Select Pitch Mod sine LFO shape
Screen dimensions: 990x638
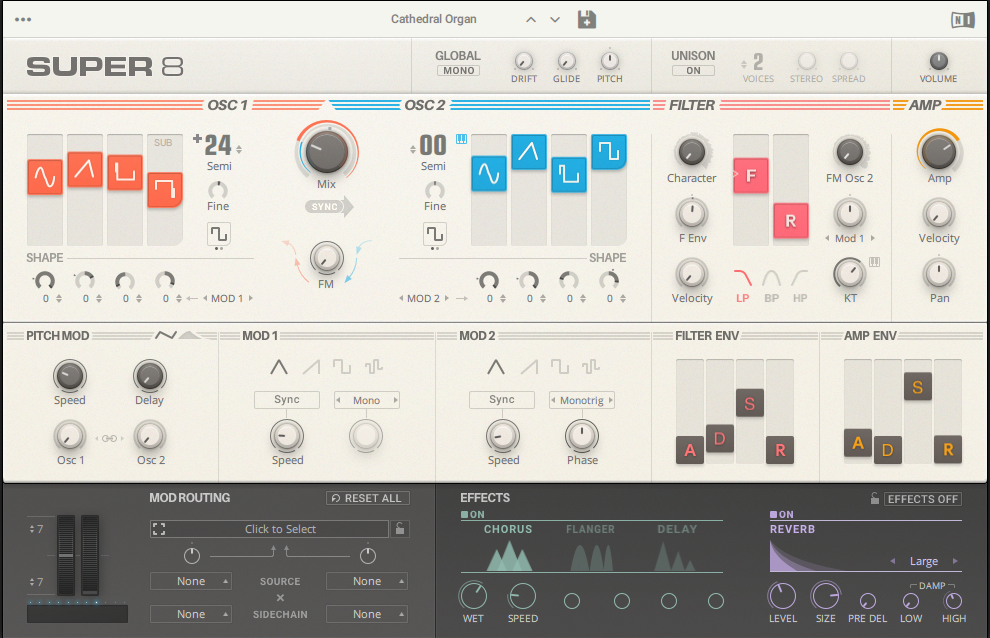point(165,335)
